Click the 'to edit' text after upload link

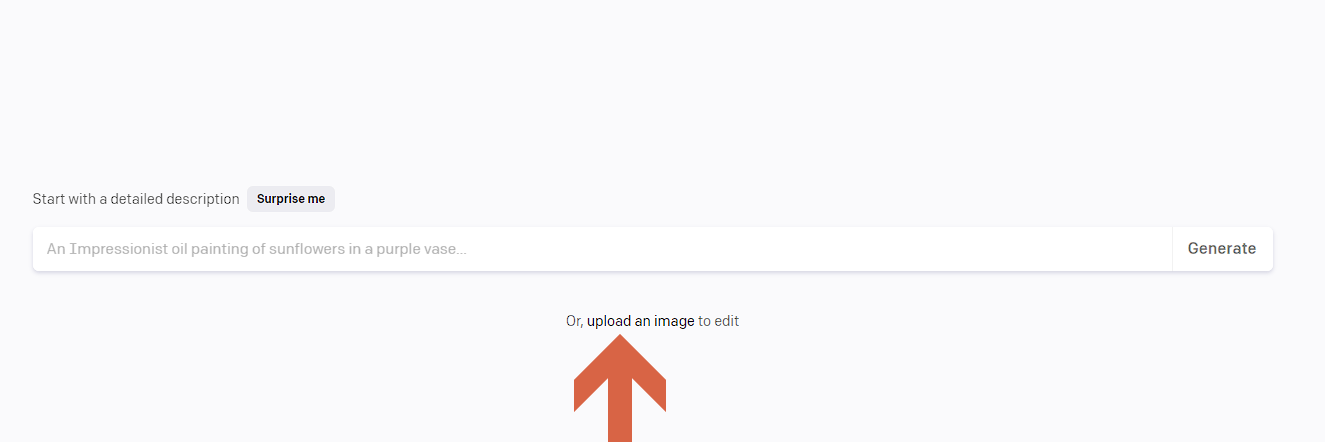[x=718, y=321]
